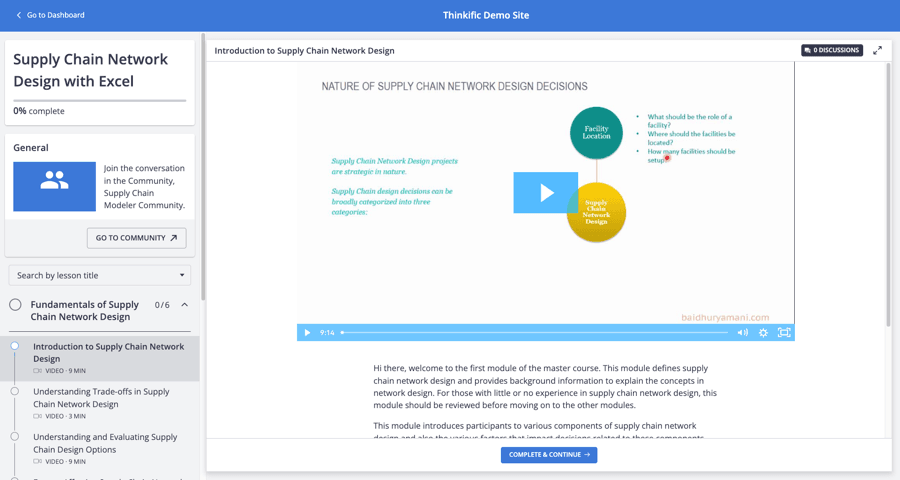This screenshot has height=480, width=900.
Task: Select Understanding Trade-offs in Supply Chain lesson
Action: [101, 398]
